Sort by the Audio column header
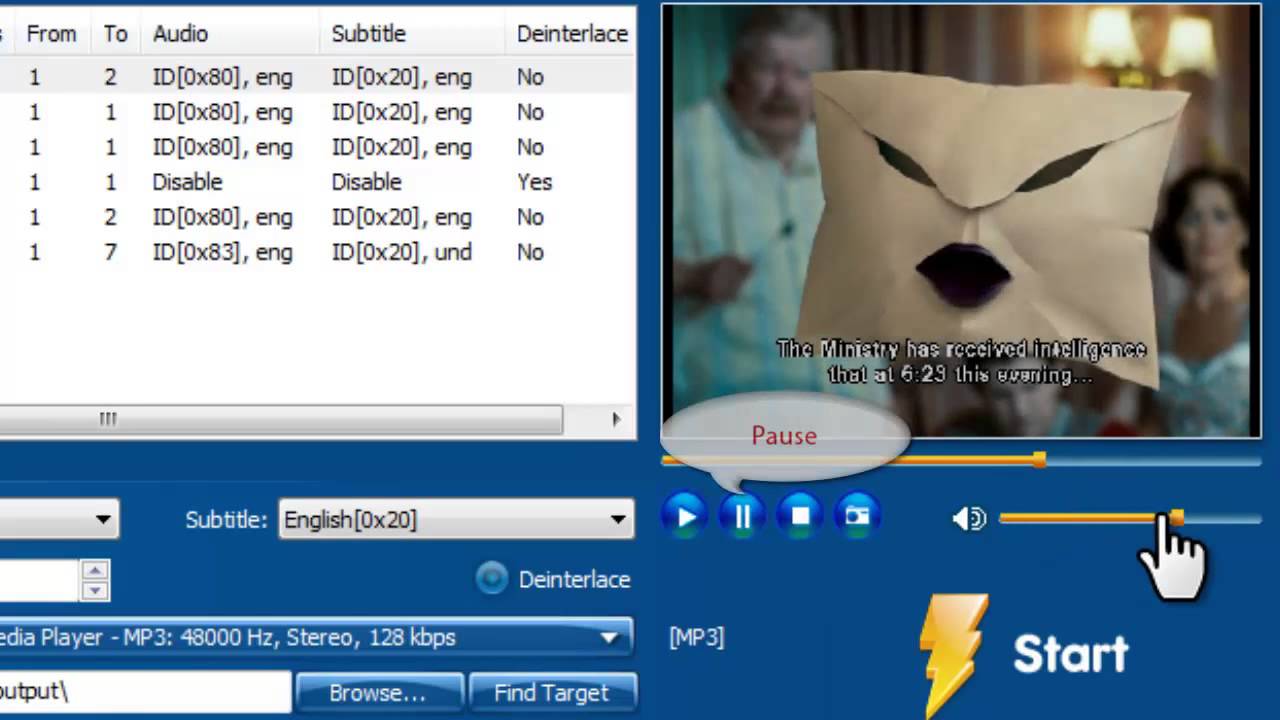The image size is (1280, 720). click(x=231, y=34)
